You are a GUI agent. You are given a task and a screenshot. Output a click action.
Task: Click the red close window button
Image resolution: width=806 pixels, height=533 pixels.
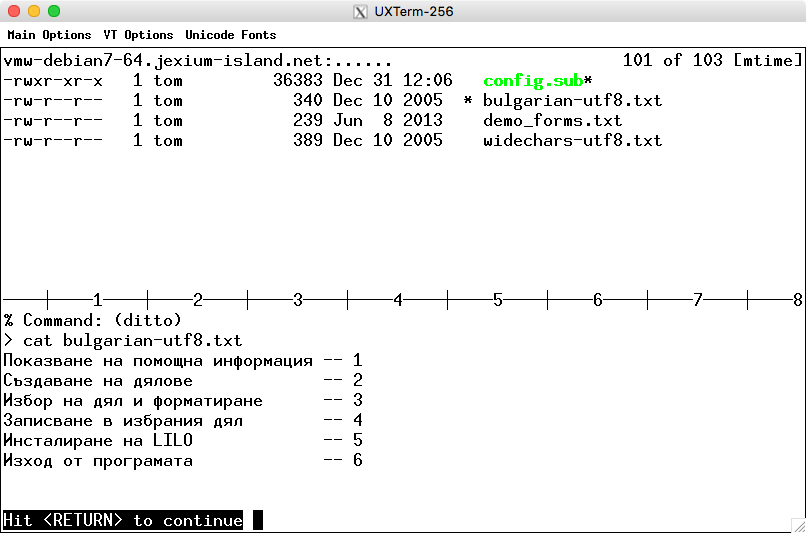14,12
